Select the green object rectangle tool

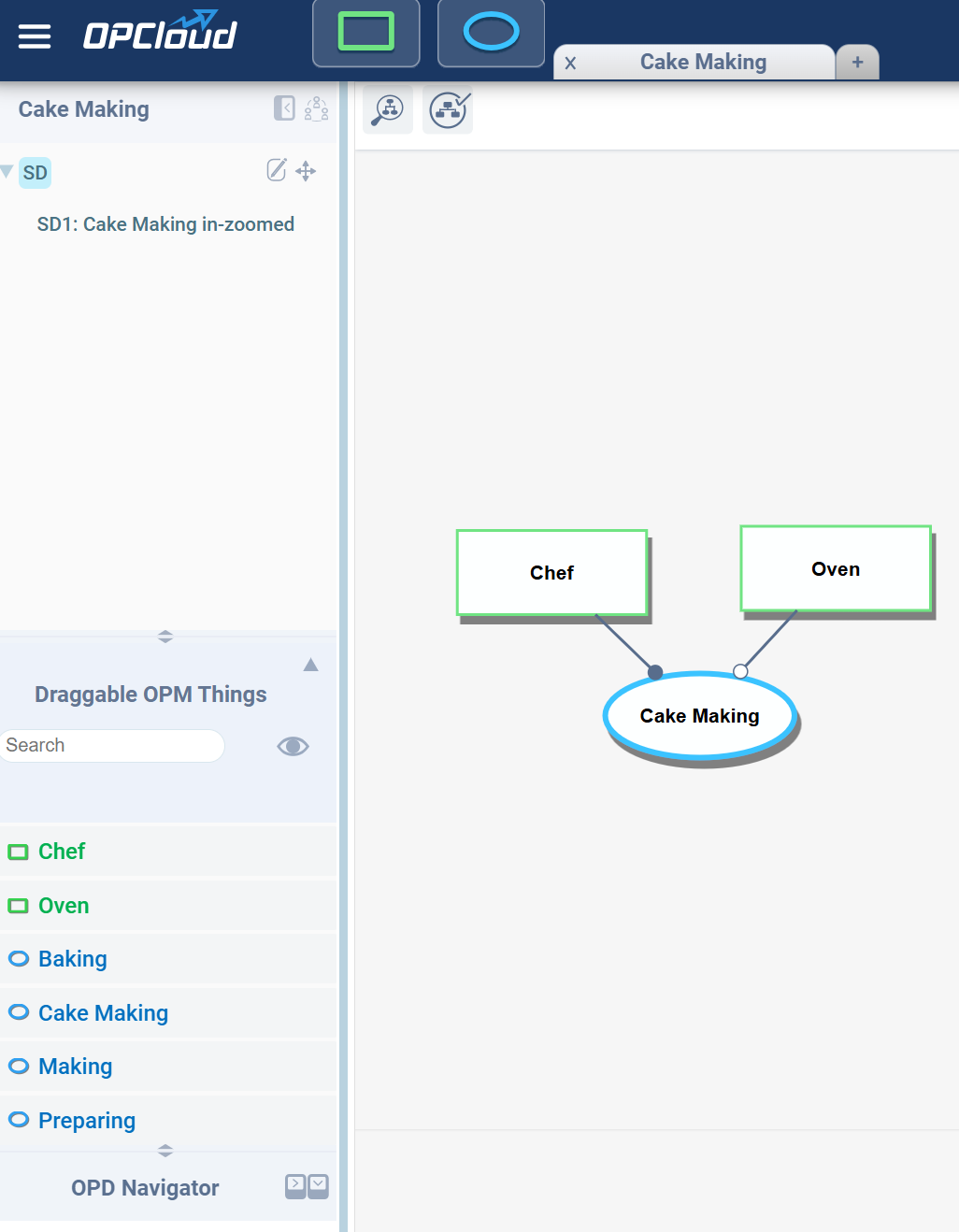[365, 33]
